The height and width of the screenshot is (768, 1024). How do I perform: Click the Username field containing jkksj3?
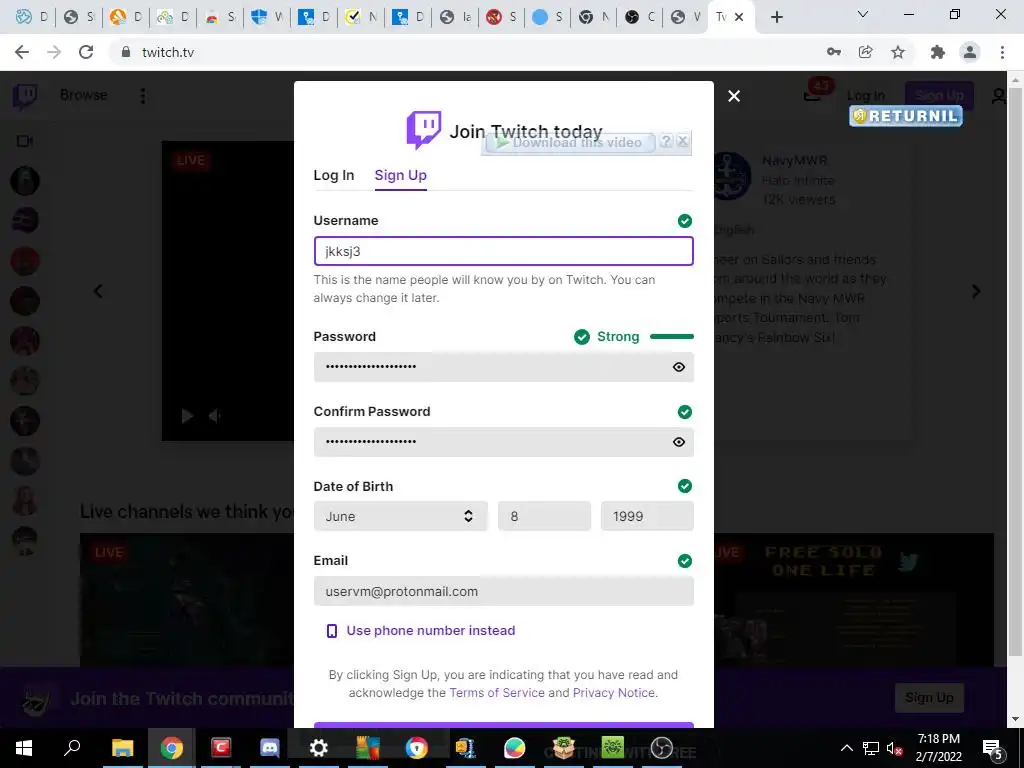504,251
